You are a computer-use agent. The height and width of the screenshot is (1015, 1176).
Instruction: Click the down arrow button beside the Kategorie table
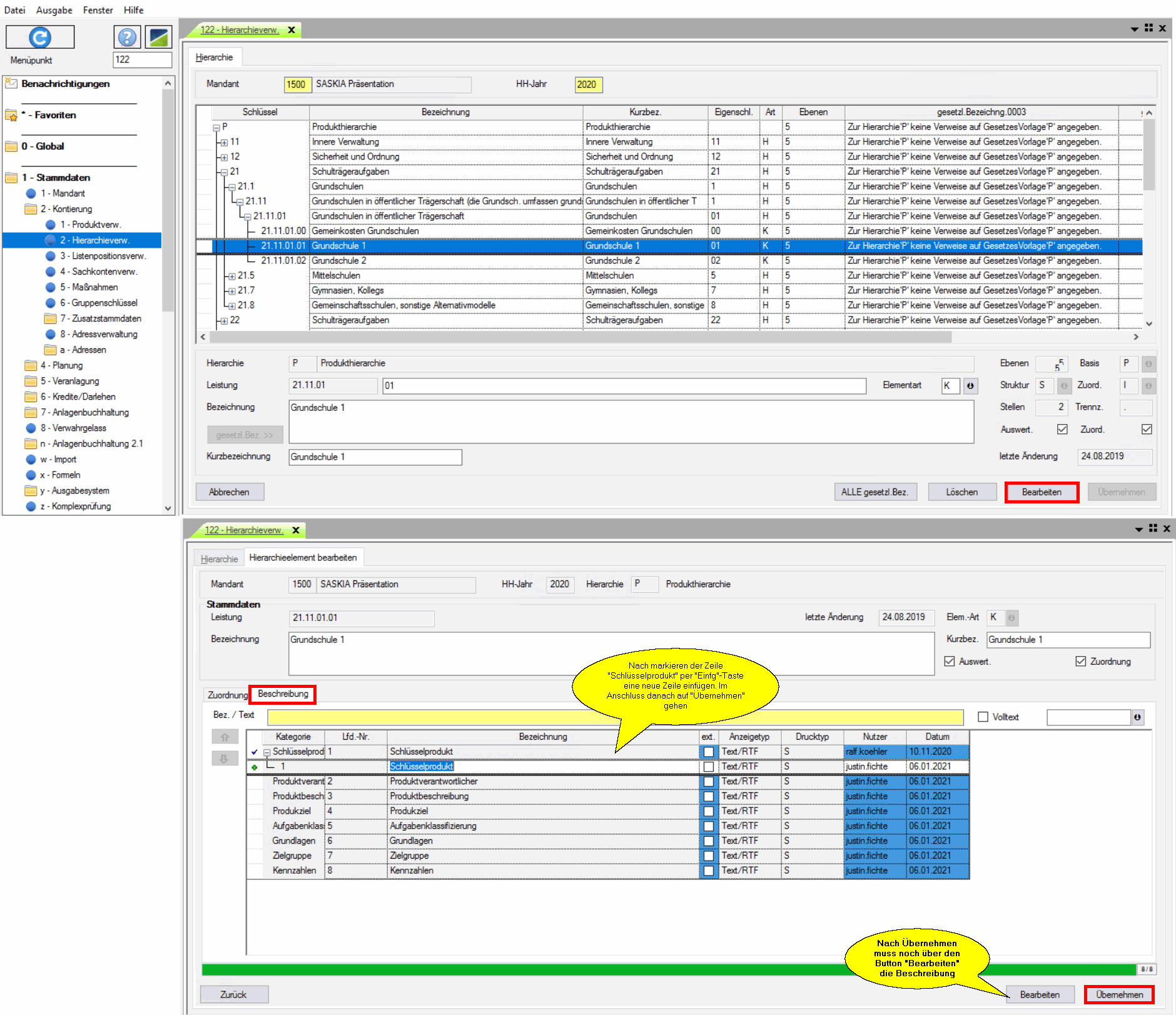click(x=225, y=759)
